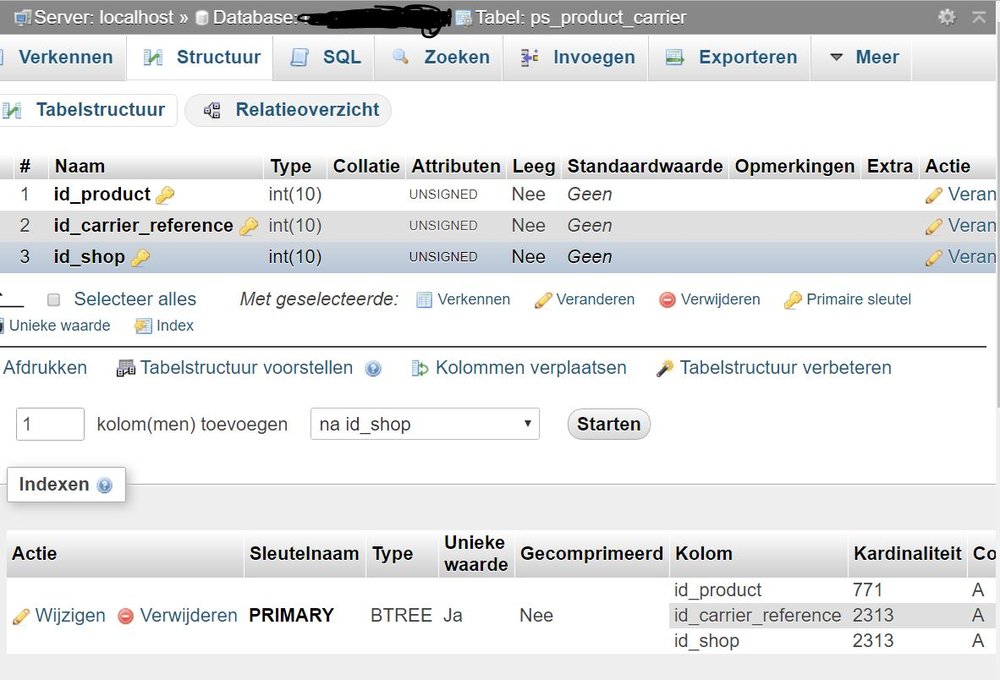Click the Tabelstructuur verbeteren wand icon
This screenshot has height=680, width=1000.
click(665, 369)
